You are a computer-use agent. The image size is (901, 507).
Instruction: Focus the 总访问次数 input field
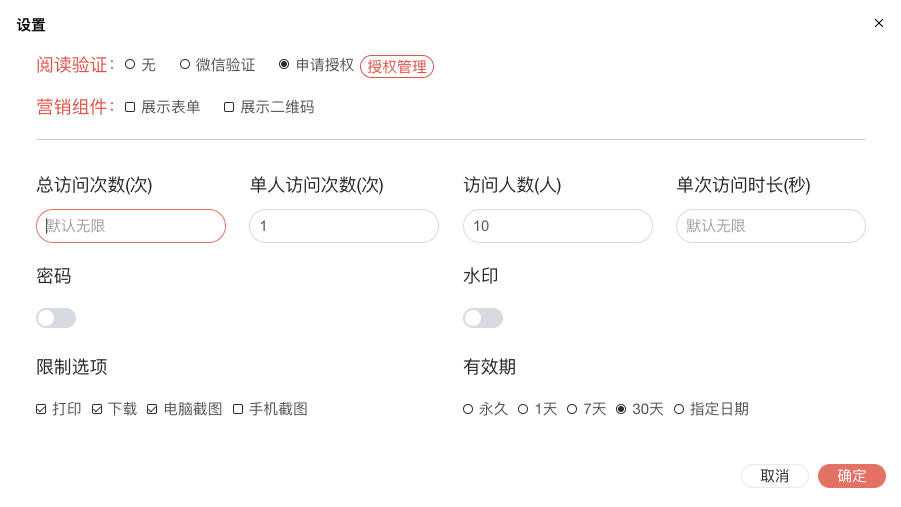tap(131, 226)
